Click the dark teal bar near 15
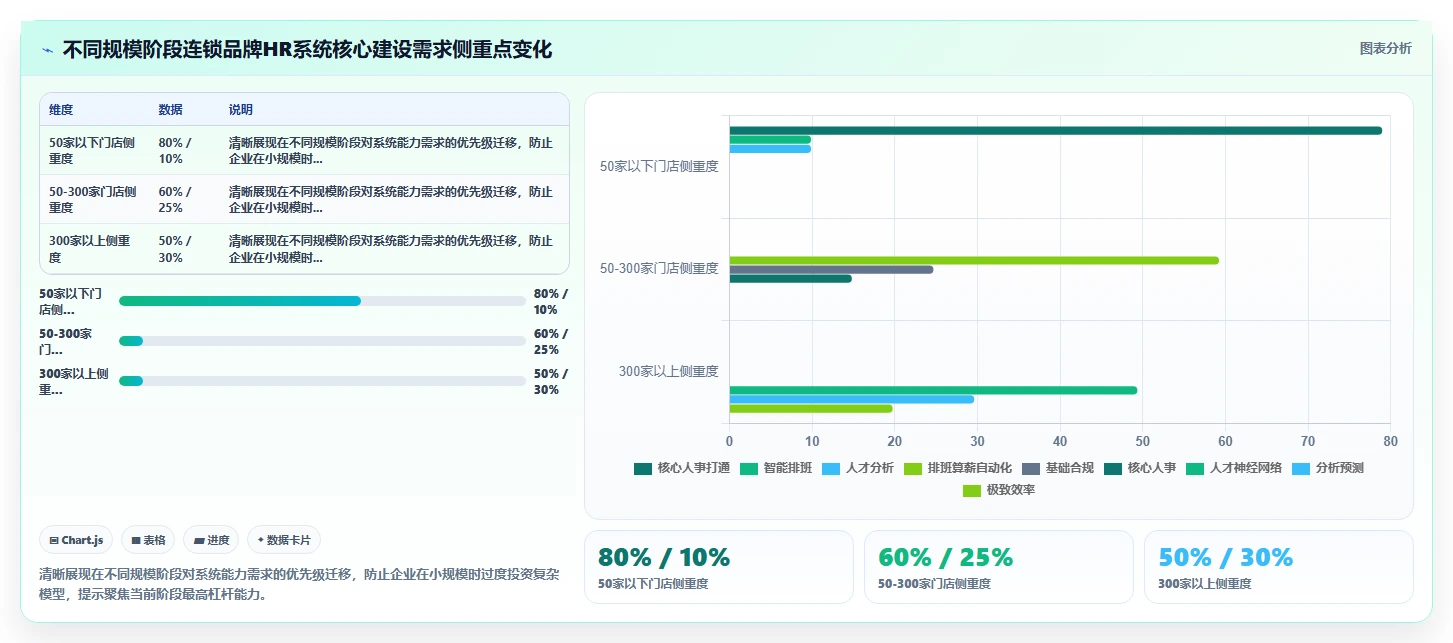The image size is (1453, 643). click(790, 278)
